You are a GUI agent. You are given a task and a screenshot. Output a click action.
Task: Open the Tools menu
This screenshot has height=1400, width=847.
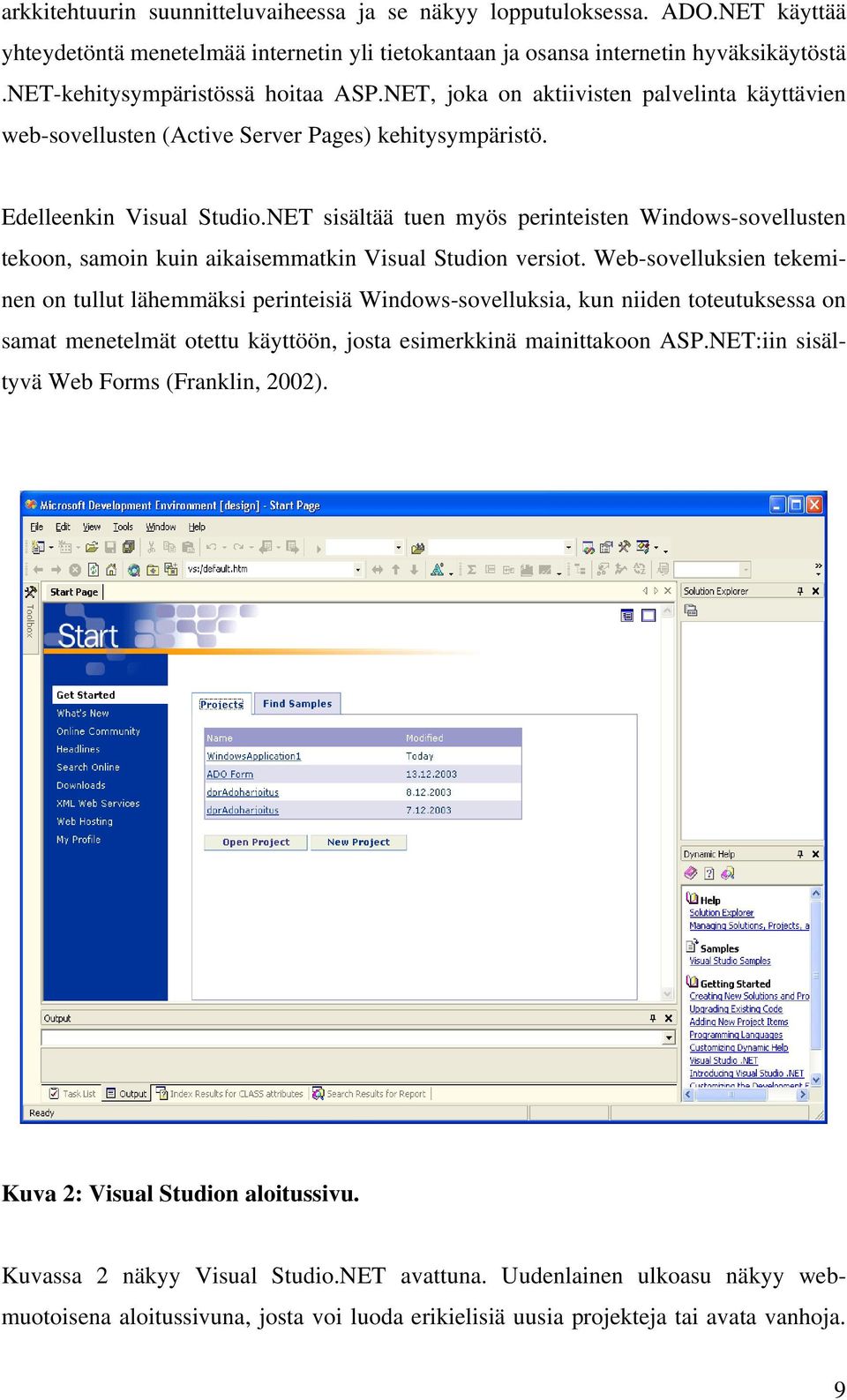tap(123, 527)
